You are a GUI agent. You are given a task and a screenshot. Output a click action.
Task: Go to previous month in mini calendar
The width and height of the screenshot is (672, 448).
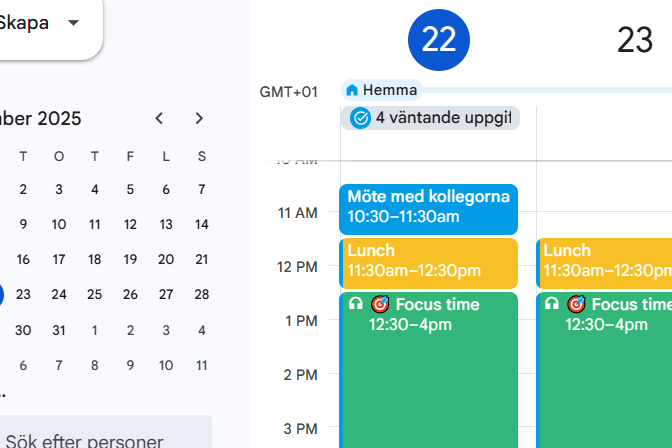pyautogui.click(x=159, y=118)
